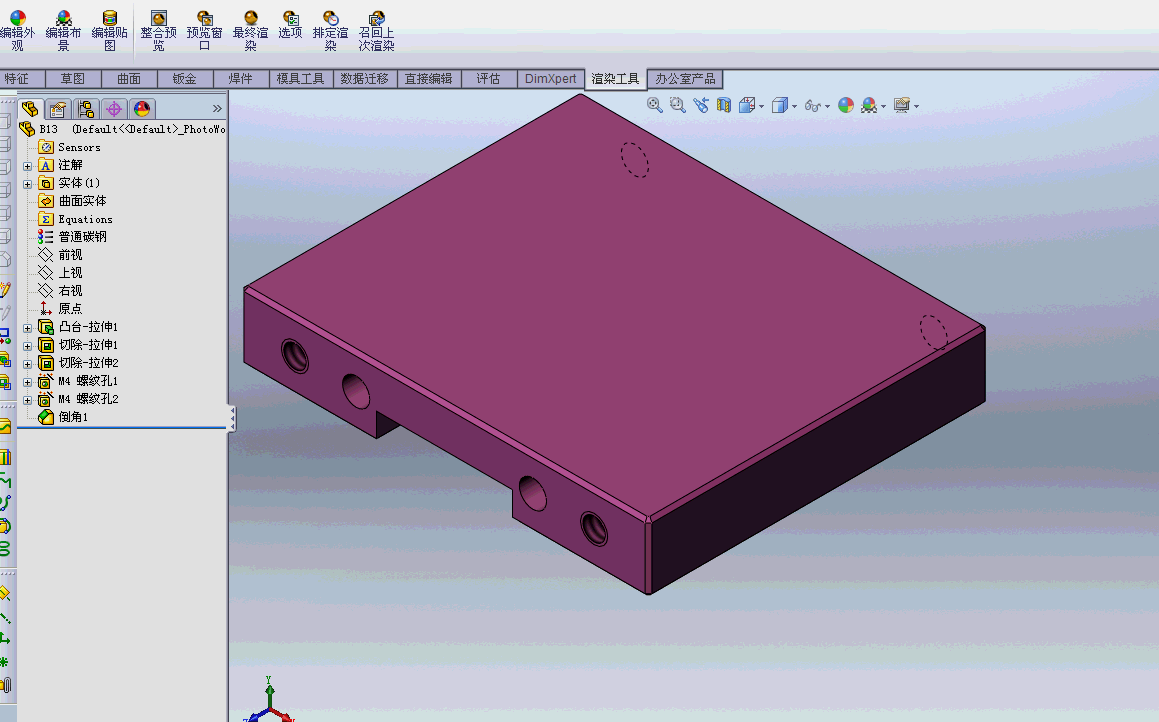1159x722 pixels.
Task: Open Display Style dropdown arrow
Action: [795, 106]
